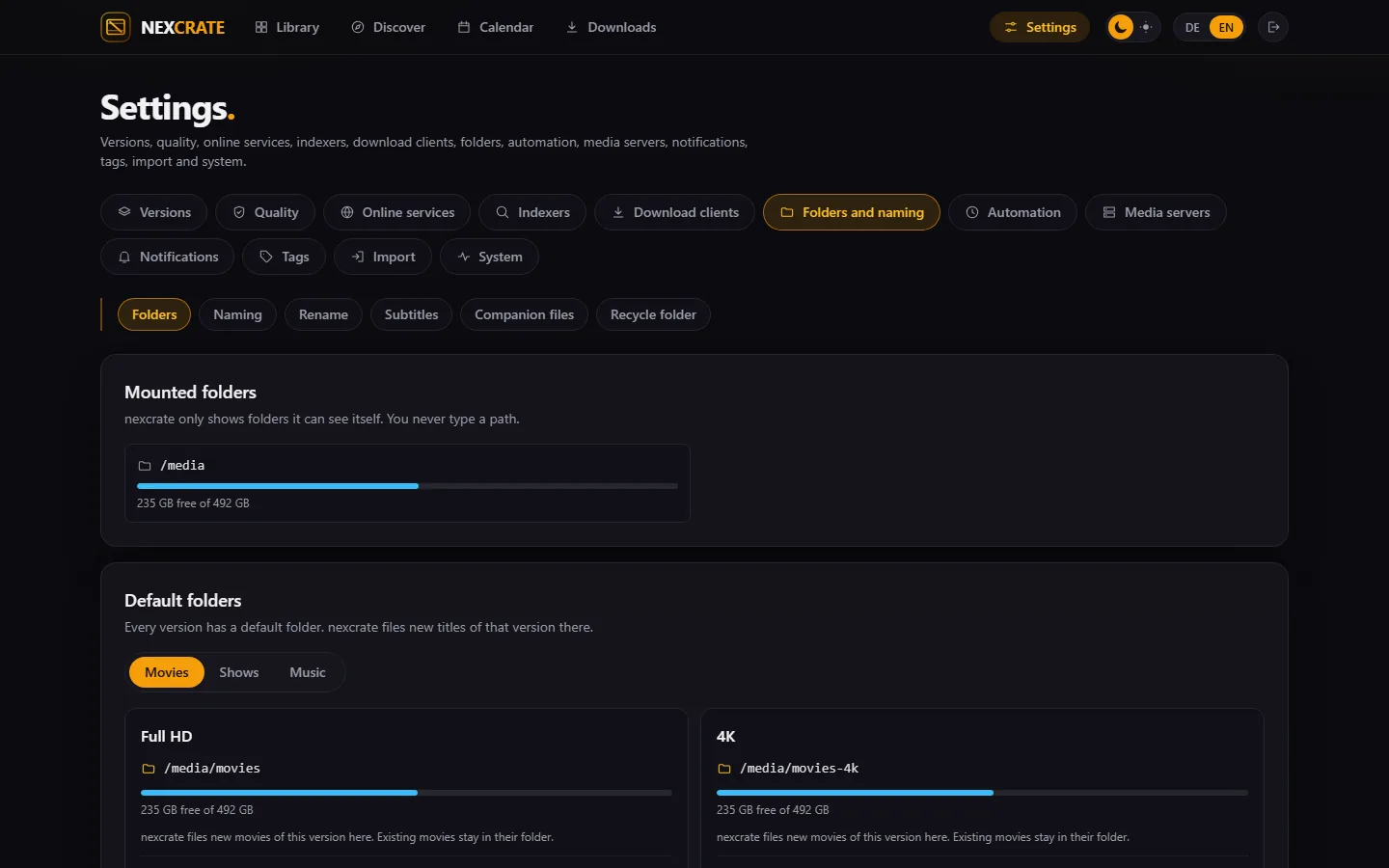Open the System settings section
Screen dimensions: 1389x868
pyautogui.click(x=489, y=257)
